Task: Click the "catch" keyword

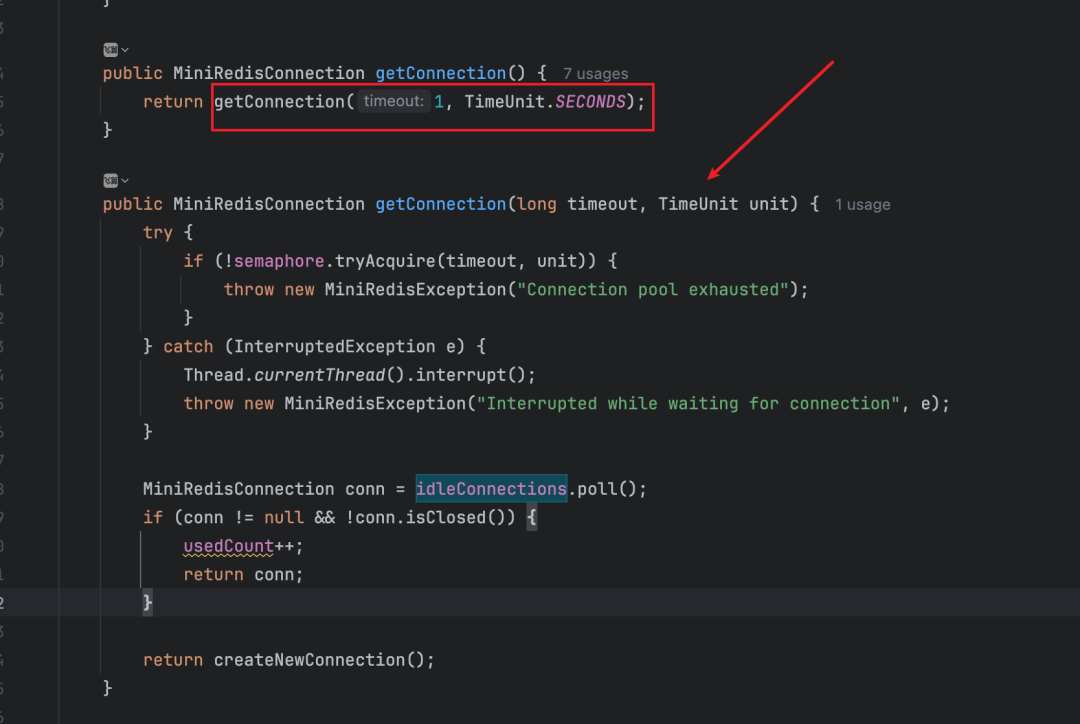Action: [x=188, y=347]
